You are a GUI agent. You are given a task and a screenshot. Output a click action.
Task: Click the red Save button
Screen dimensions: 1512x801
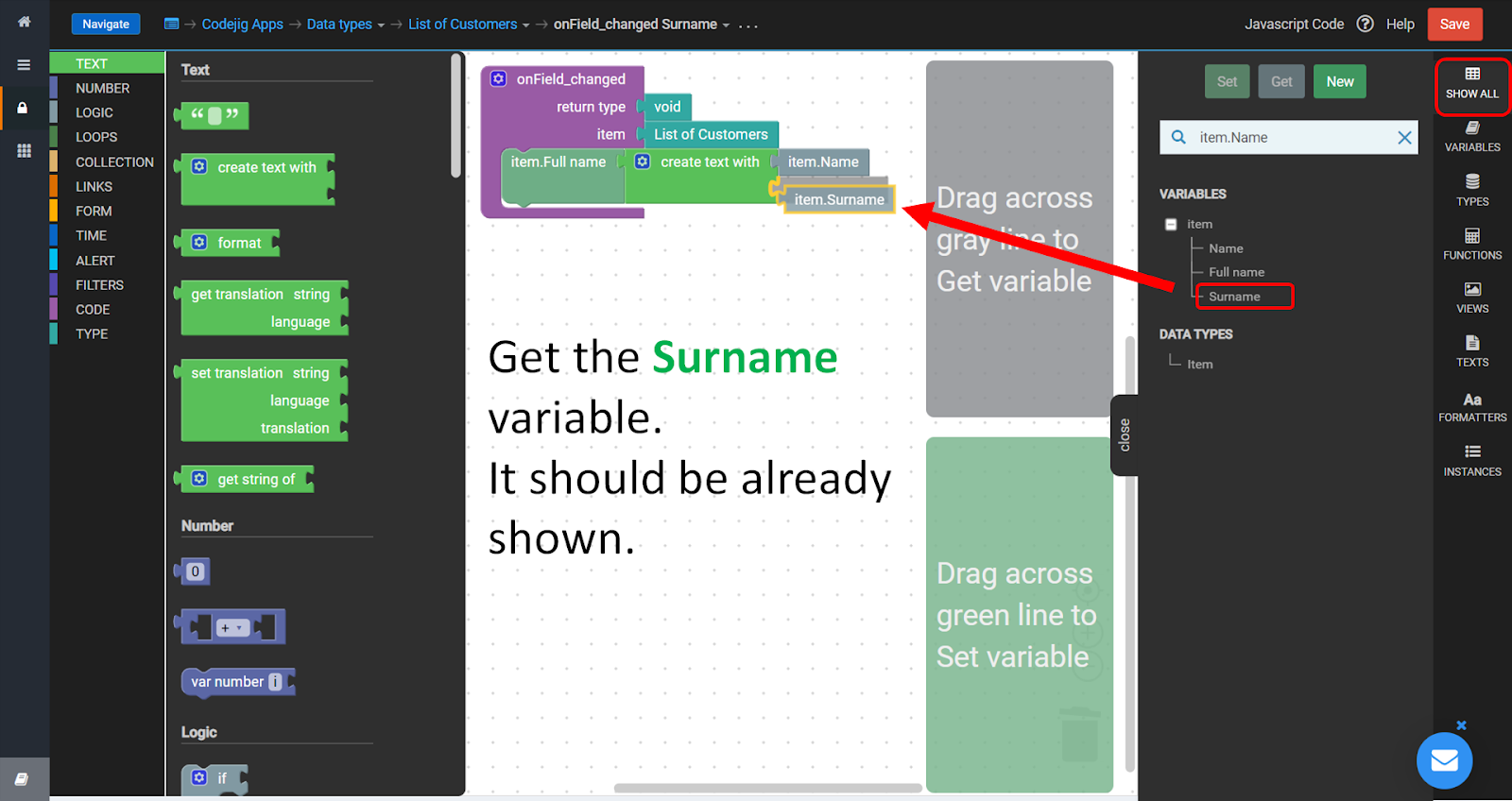(x=1454, y=24)
